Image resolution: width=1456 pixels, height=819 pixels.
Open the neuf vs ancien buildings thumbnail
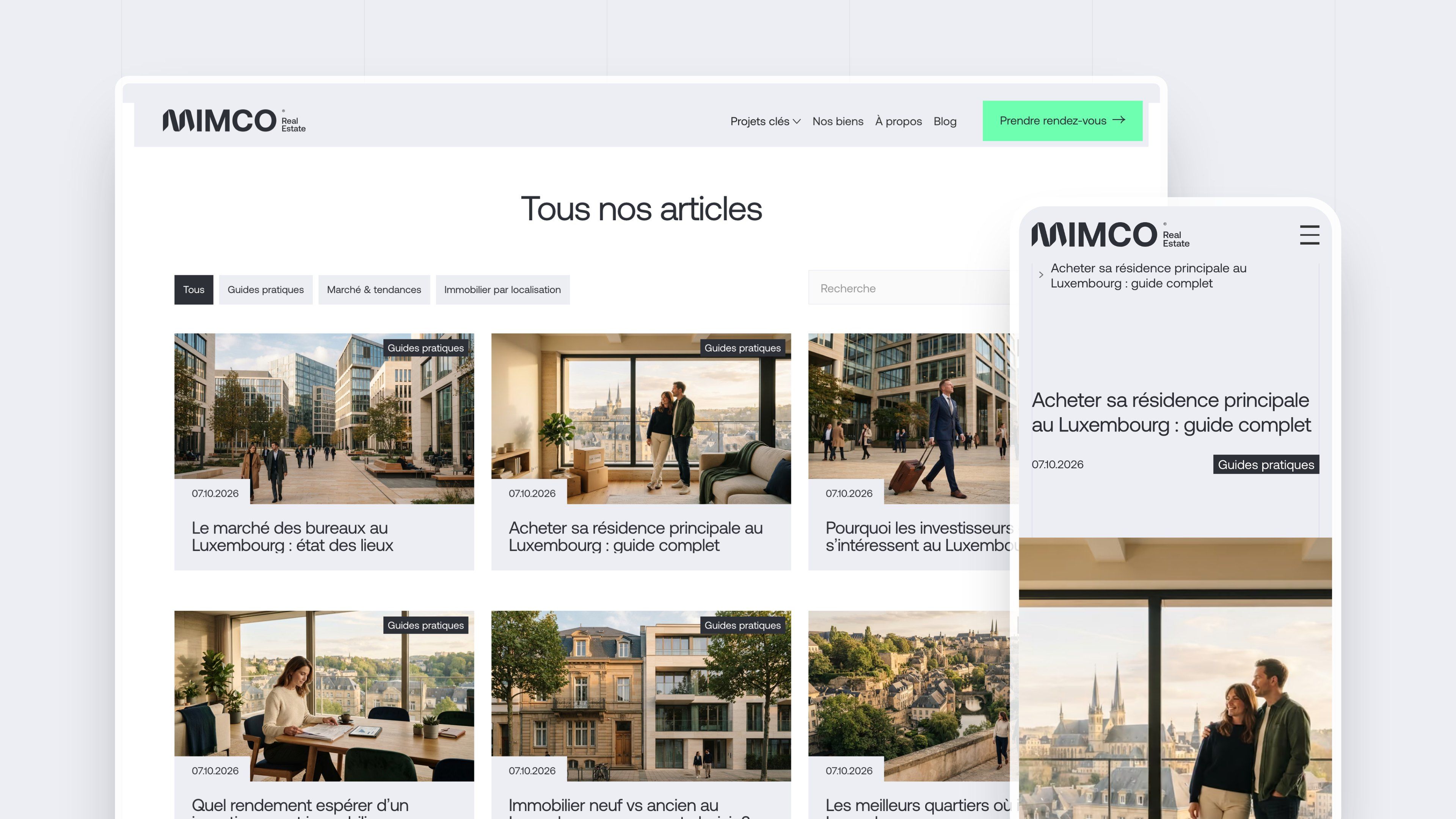(641, 695)
